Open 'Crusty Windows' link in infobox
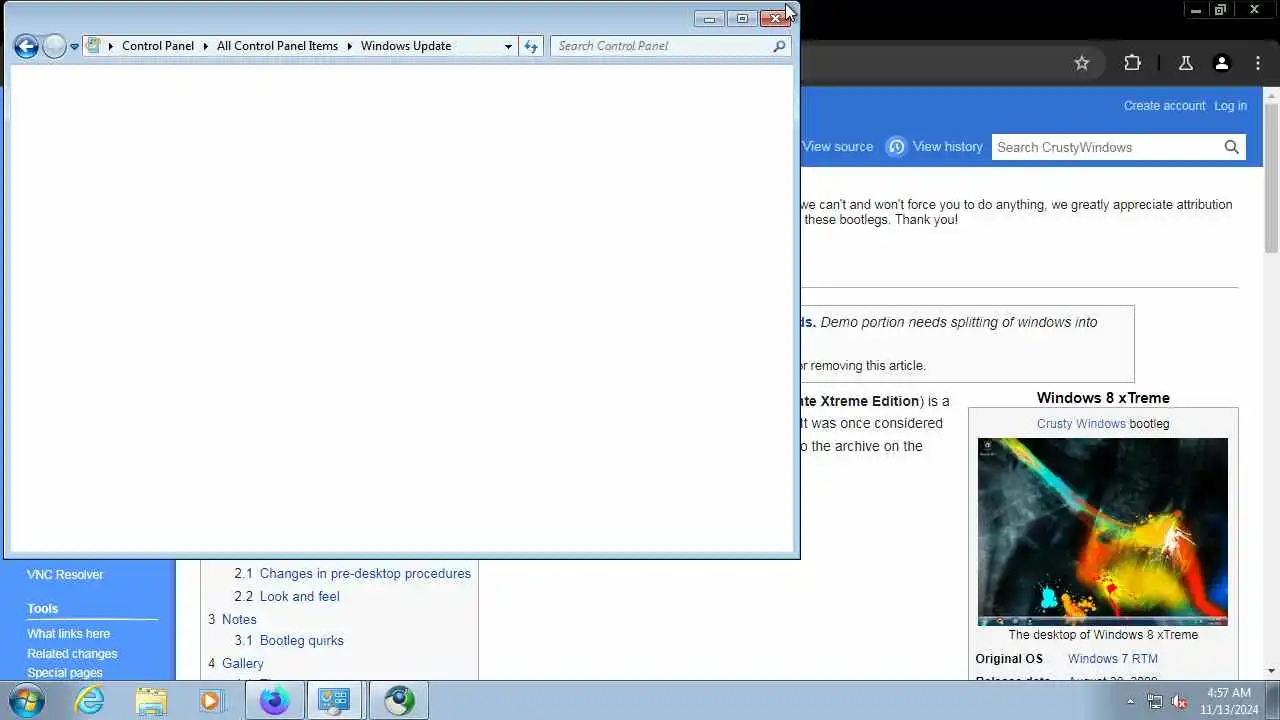 [1081, 424]
